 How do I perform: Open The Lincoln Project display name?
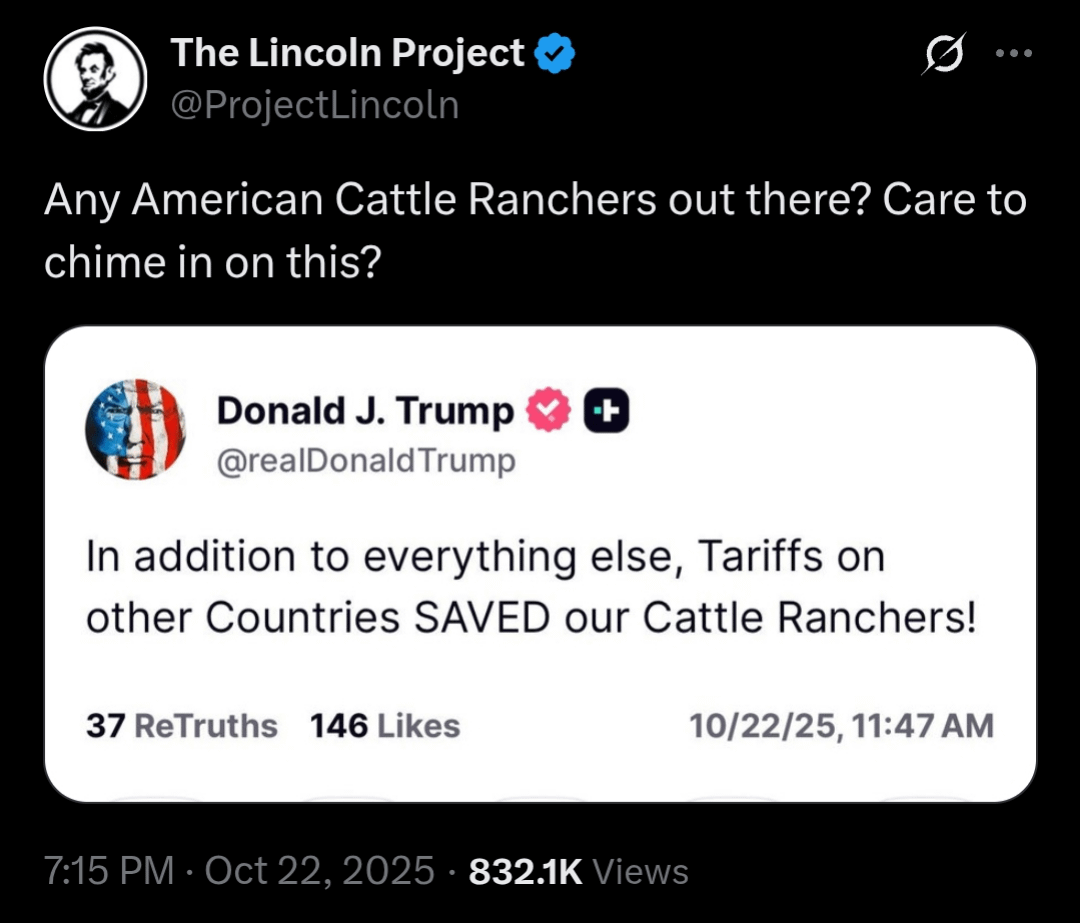click(347, 53)
